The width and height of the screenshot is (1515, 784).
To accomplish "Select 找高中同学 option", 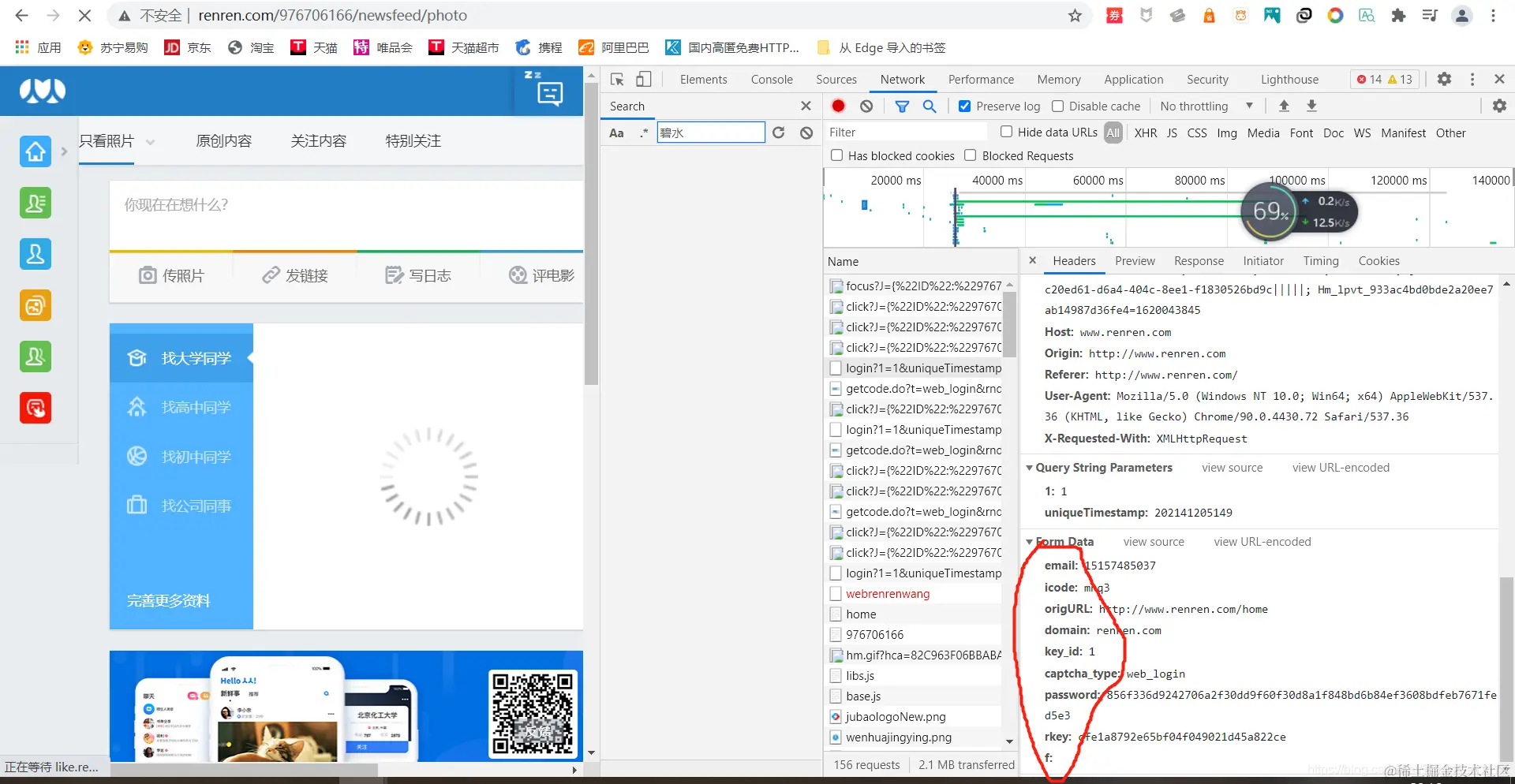I will coord(181,407).
